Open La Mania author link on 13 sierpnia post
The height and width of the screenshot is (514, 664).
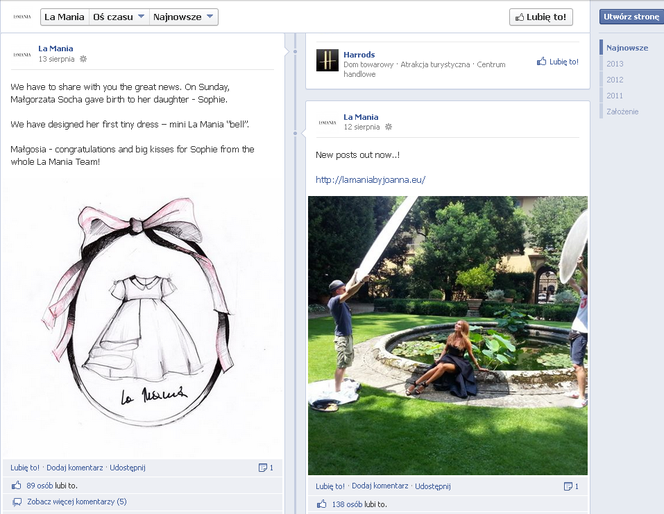(x=55, y=48)
